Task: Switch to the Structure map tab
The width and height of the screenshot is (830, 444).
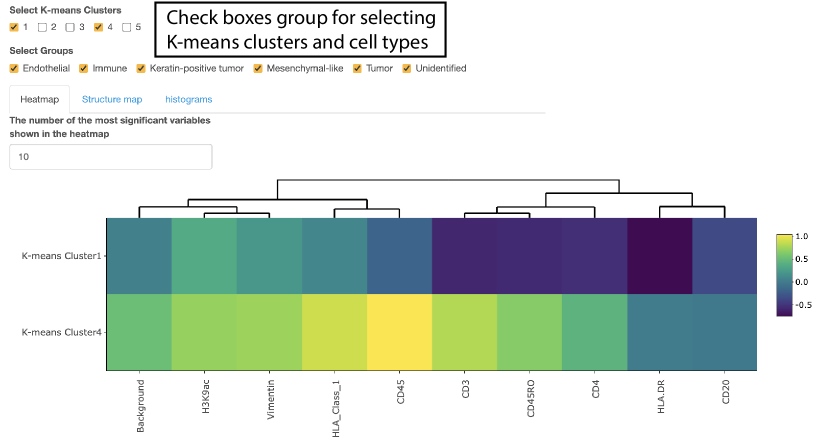Action: coord(112,100)
